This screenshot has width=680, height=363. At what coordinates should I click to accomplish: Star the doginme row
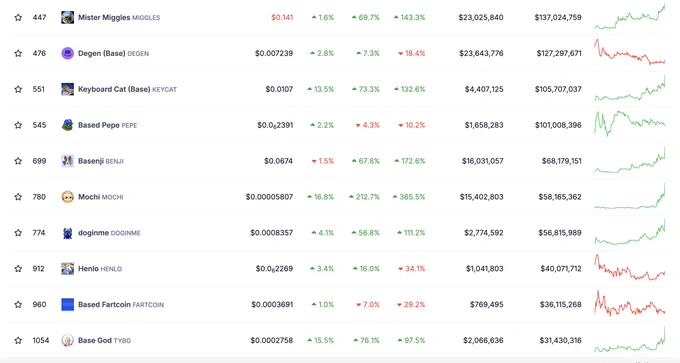(18, 233)
